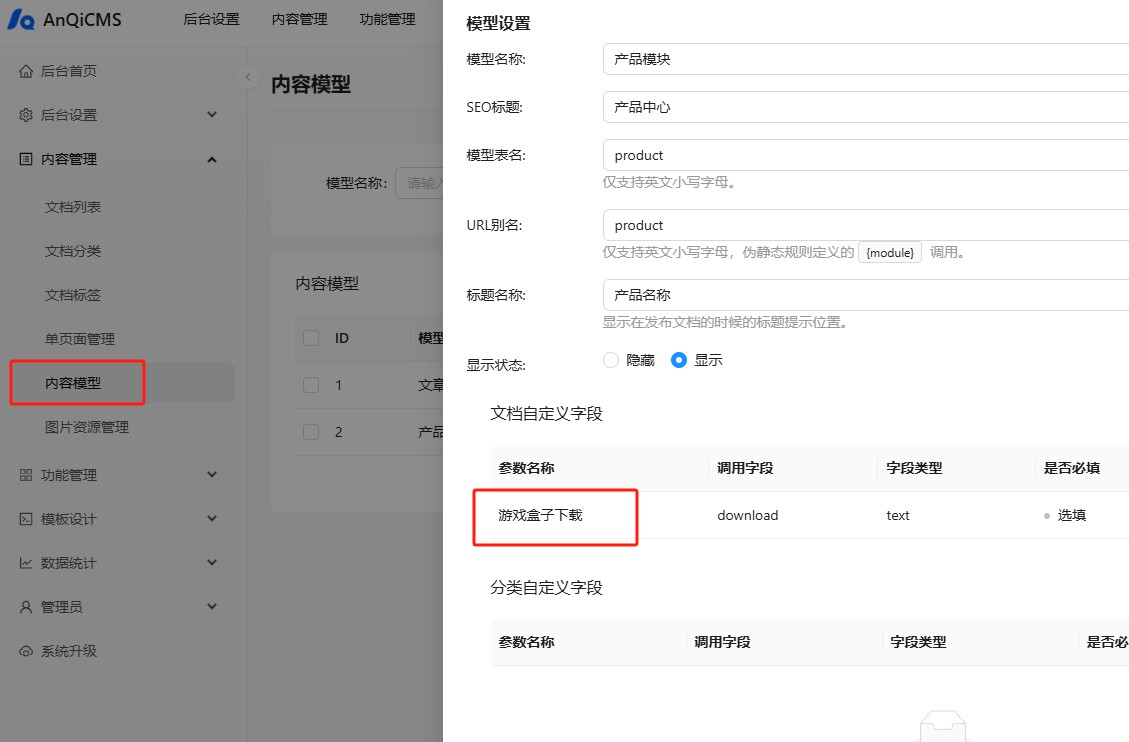
Task: Select the 隐藏 radio button
Action: (x=611, y=360)
